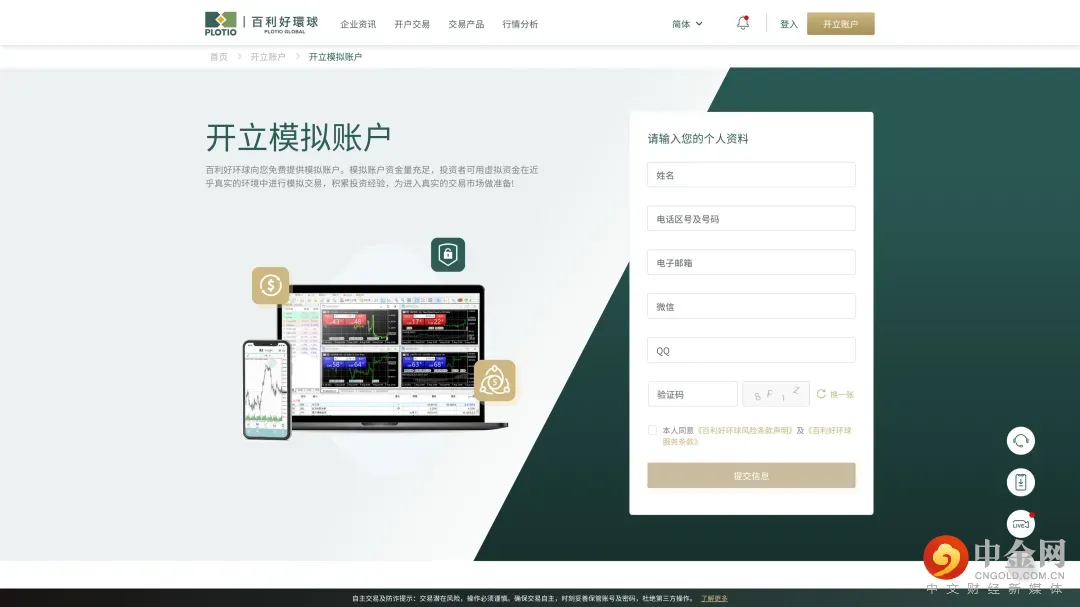Click the money cycle badge icon

tap(495, 380)
